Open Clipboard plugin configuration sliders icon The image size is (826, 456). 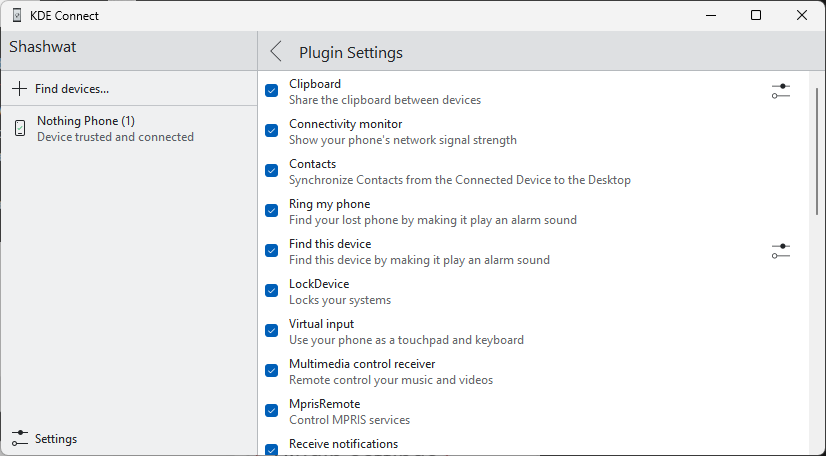click(781, 91)
